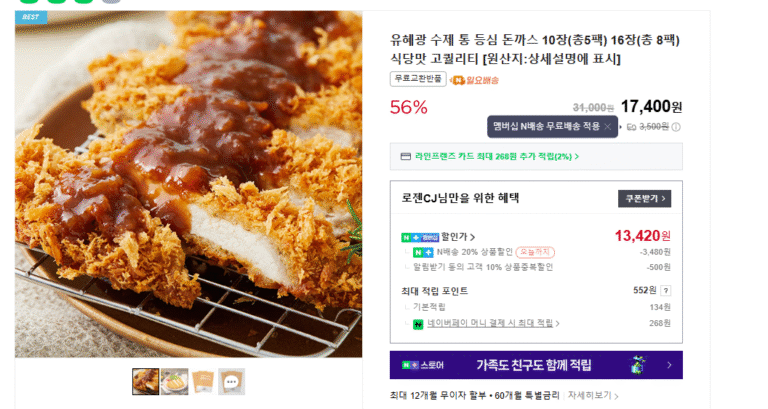Select the first tonkatsu thumbnail
This screenshot has height=409, width=768.
(x=145, y=381)
